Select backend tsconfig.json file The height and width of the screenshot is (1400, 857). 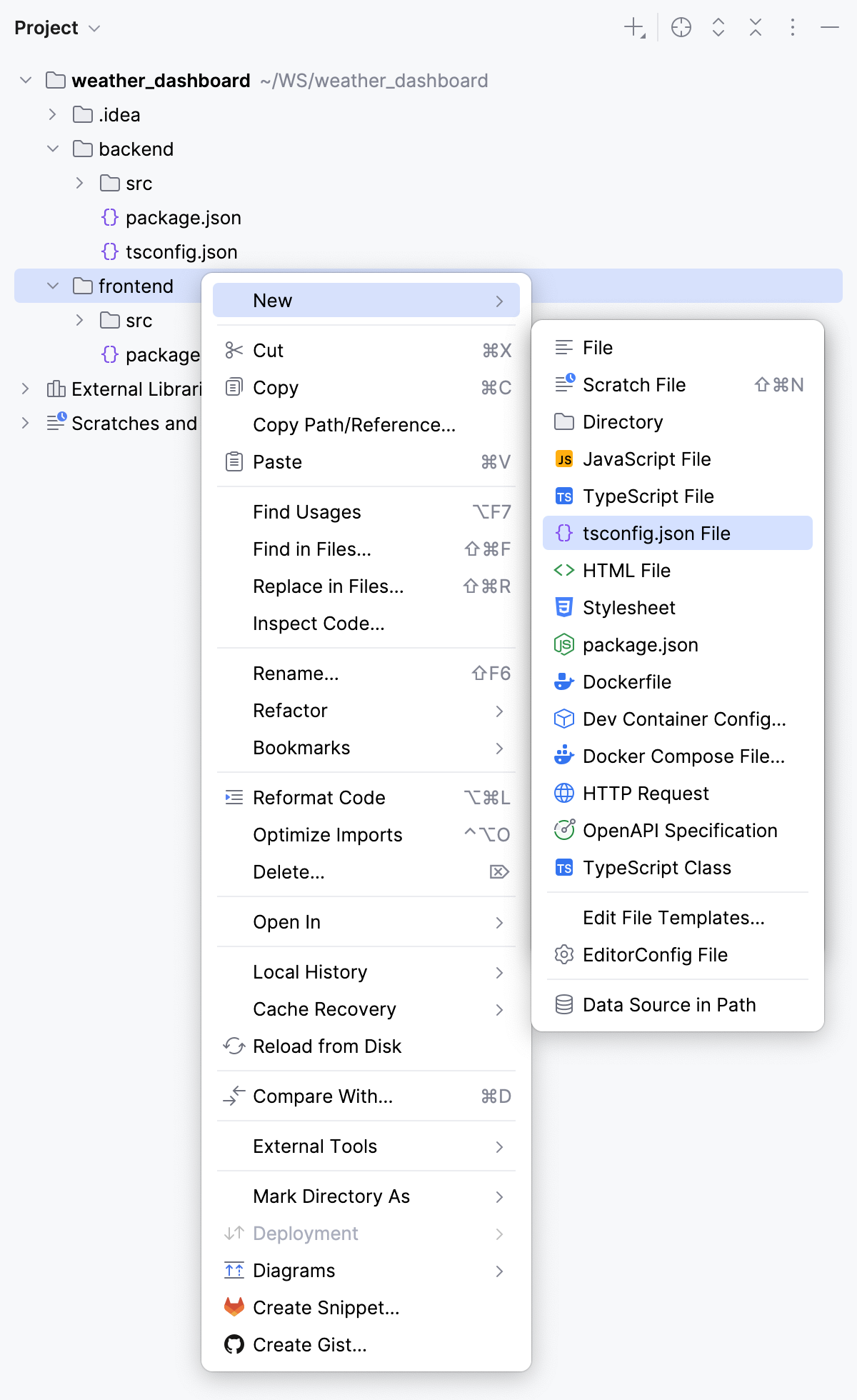pos(169,251)
